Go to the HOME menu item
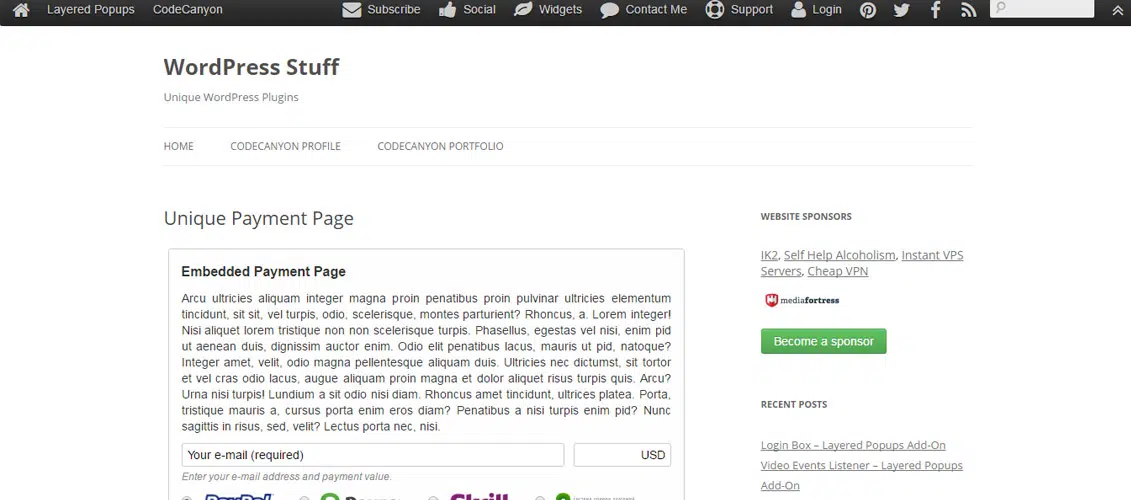 (x=178, y=146)
